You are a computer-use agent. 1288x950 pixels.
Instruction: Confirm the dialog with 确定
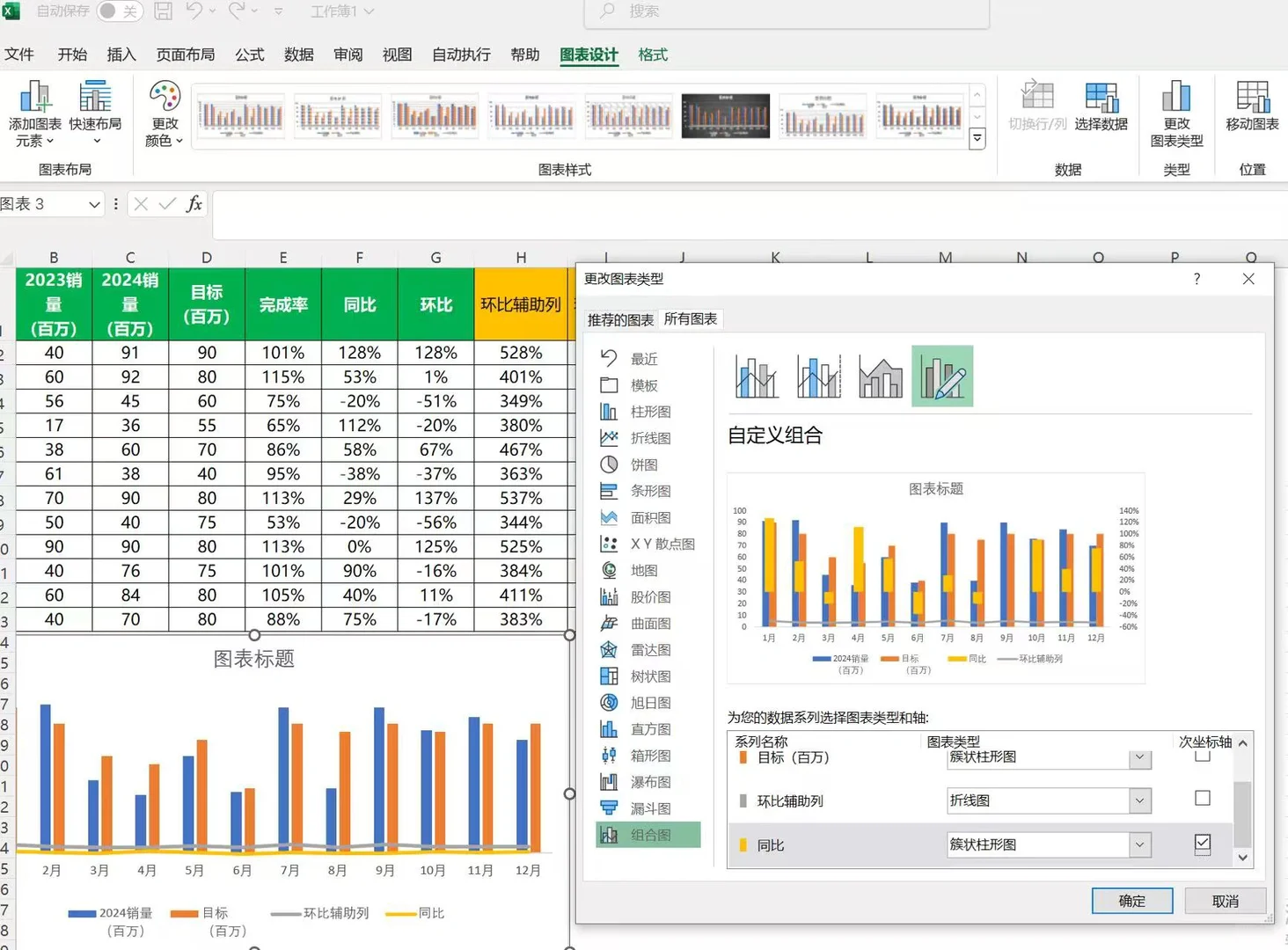pos(1132,901)
